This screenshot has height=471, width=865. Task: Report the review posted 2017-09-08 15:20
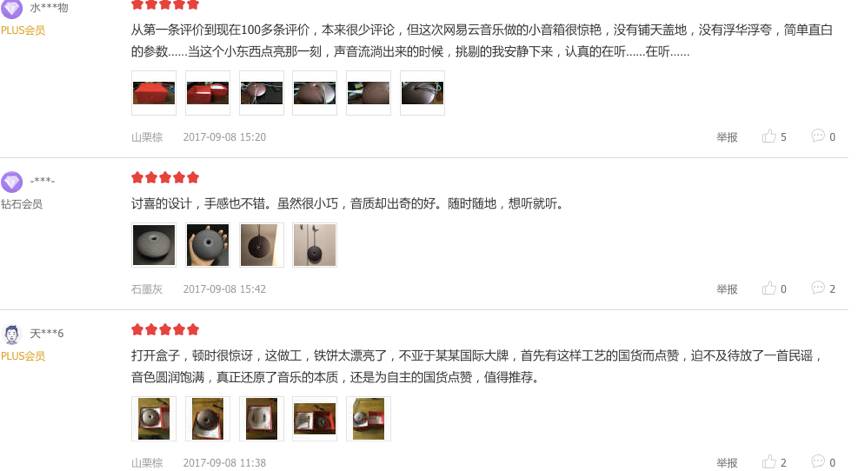click(727, 137)
